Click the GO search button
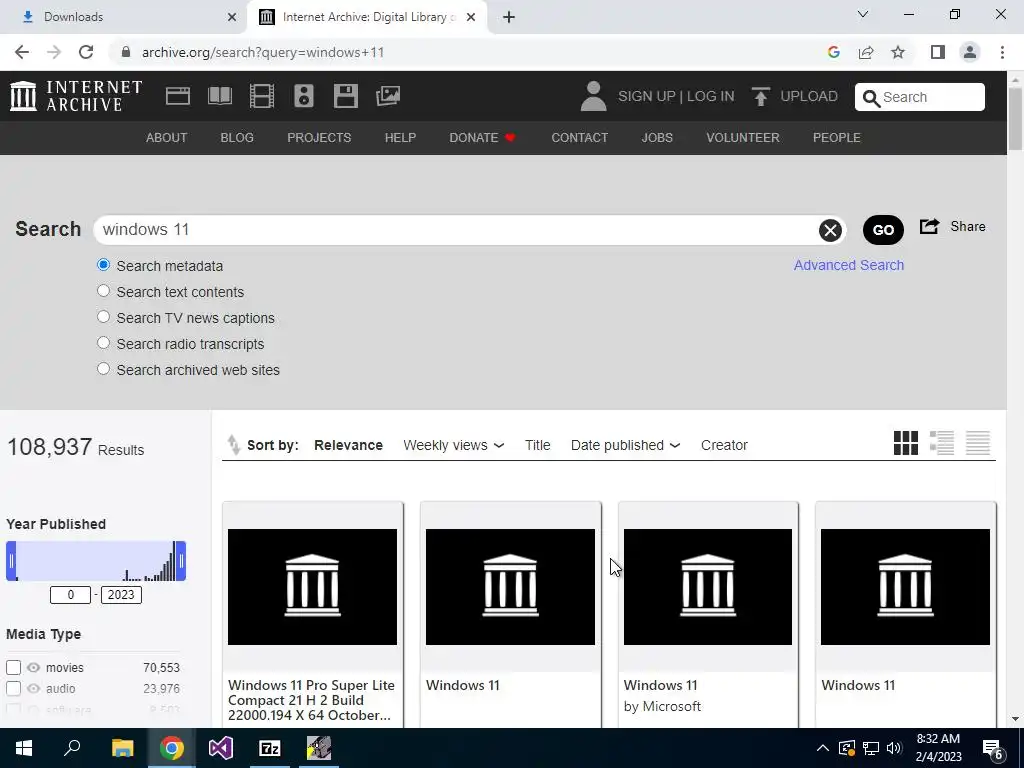 pos(883,230)
